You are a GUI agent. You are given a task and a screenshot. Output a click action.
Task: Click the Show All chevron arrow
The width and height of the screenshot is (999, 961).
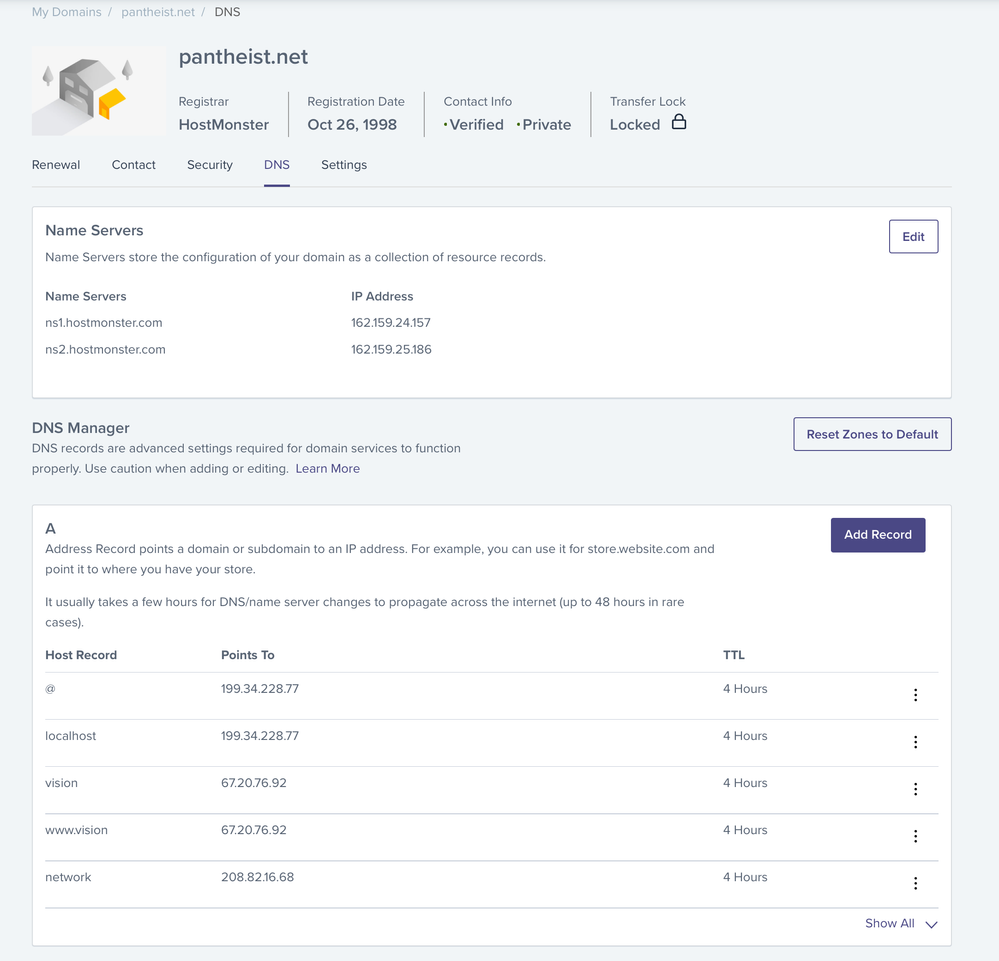point(931,924)
